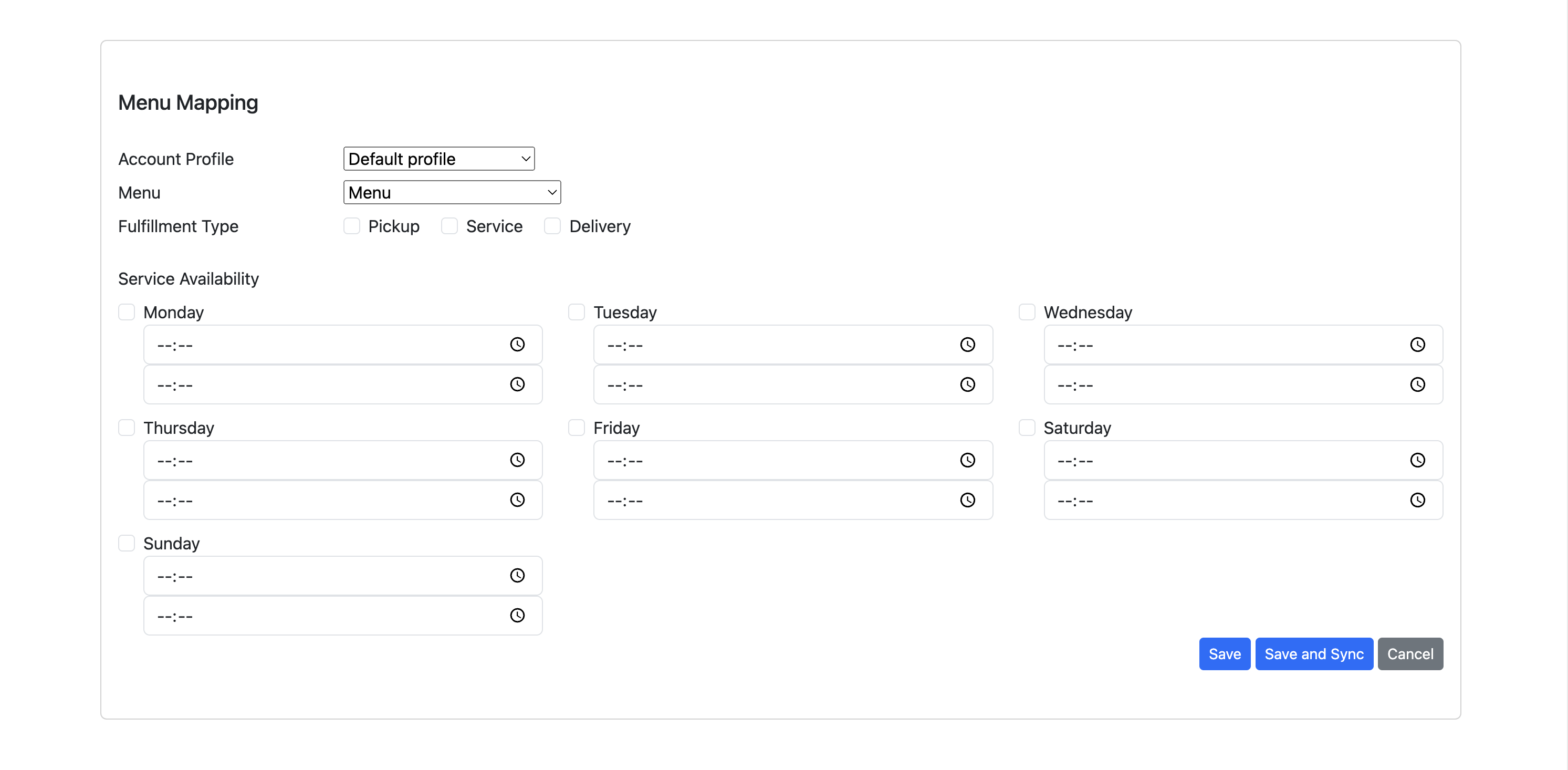1568x770 pixels.
Task: Open clock picker for Wednesday start time
Action: pos(1418,345)
